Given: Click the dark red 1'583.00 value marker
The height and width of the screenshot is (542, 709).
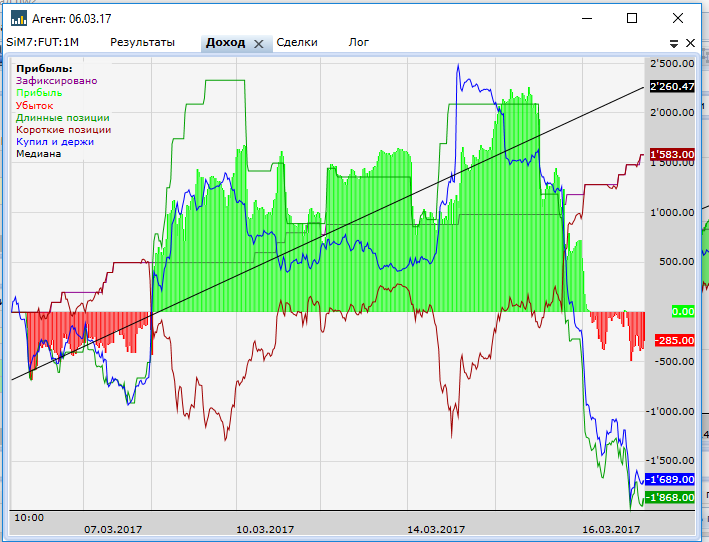Looking at the screenshot, I should (x=672, y=154).
